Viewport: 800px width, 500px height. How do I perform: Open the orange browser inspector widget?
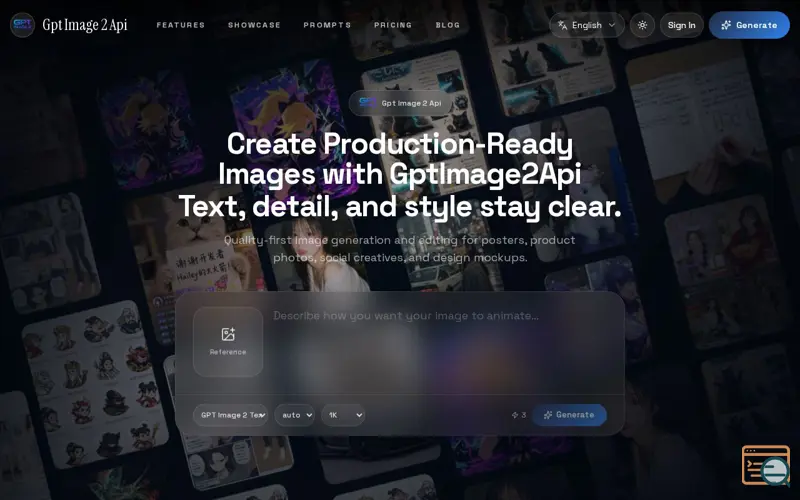pos(766,465)
